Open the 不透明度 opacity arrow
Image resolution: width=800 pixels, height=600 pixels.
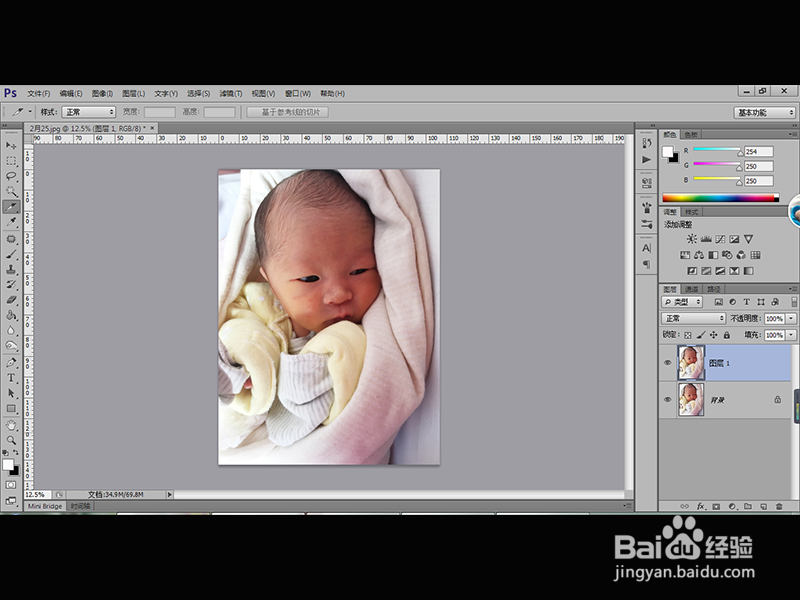(x=791, y=318)
